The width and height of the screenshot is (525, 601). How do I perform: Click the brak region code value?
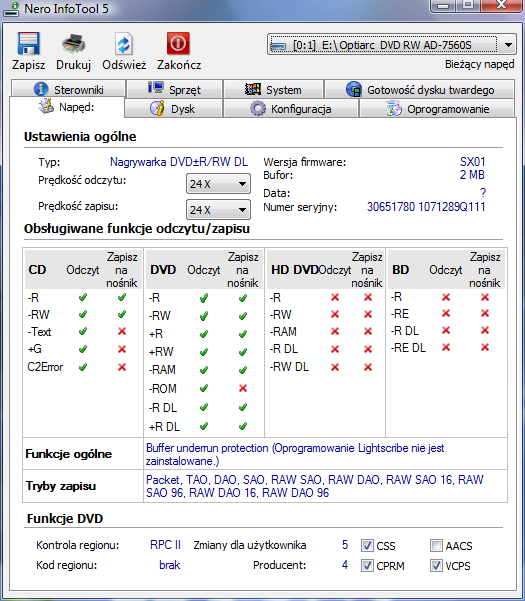coord(170,565)
